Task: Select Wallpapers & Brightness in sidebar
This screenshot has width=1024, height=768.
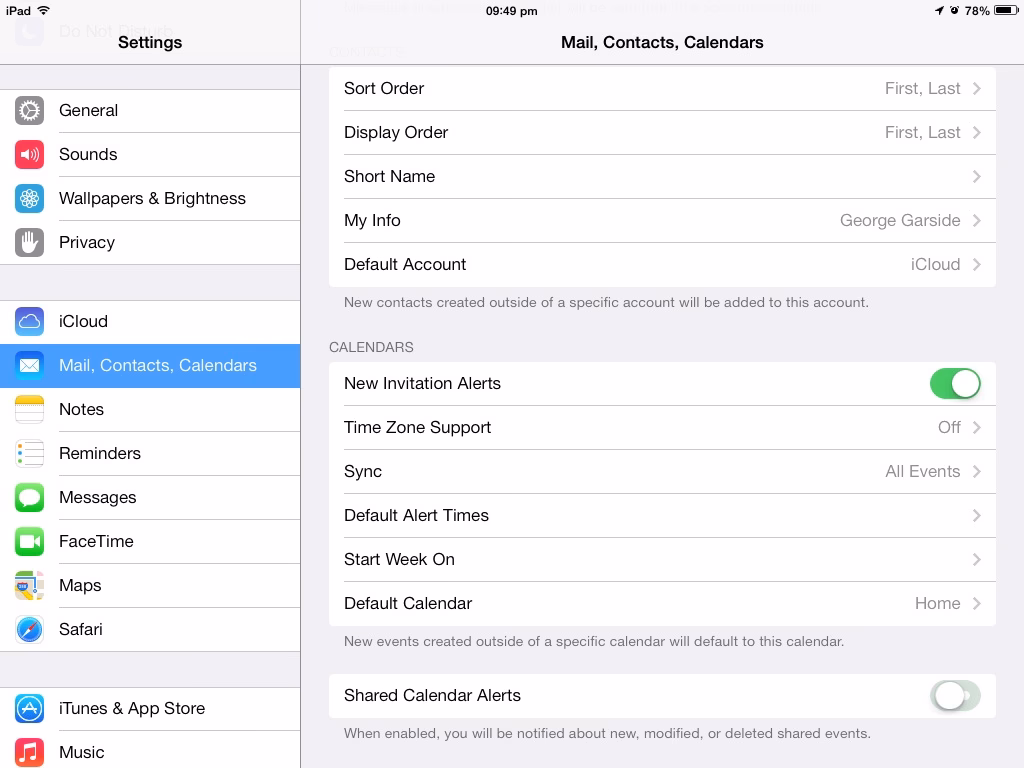Action: click(x=150, y=199)
